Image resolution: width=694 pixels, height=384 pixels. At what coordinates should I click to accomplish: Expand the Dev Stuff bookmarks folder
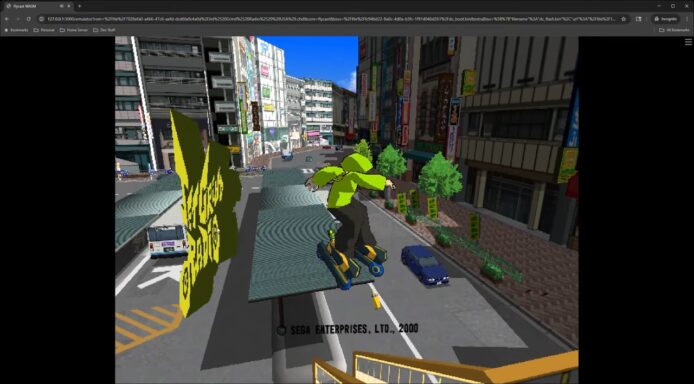pos(104,30)
